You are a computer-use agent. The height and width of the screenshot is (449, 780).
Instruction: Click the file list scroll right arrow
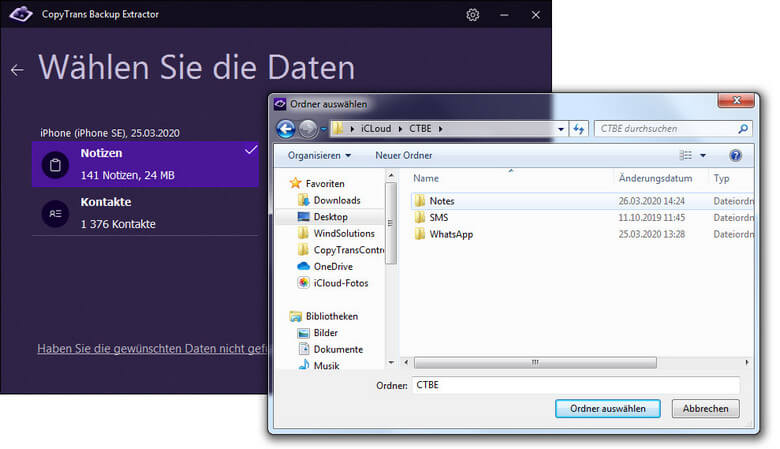click(x=747, y=362)
